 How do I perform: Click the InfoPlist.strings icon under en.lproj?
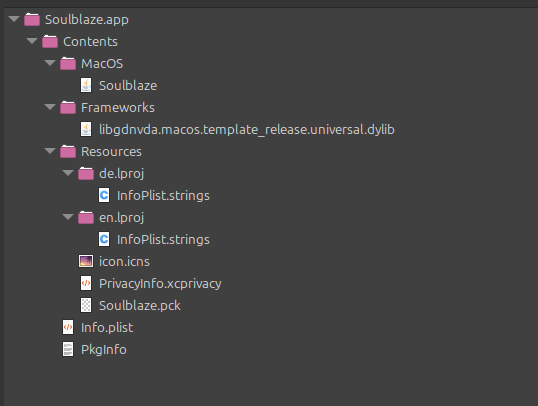(104, 239)
